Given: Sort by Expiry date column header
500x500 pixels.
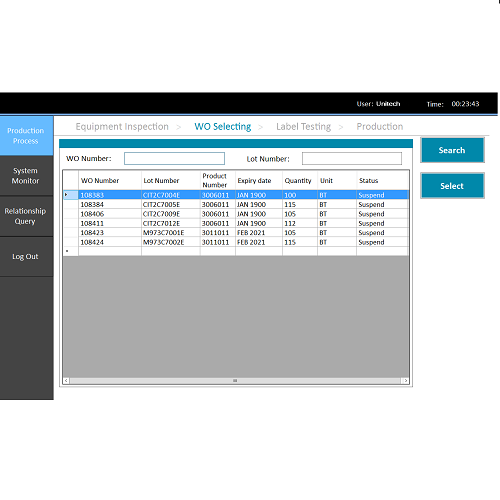Looking at the screenshot, I should tap(259, 180).
